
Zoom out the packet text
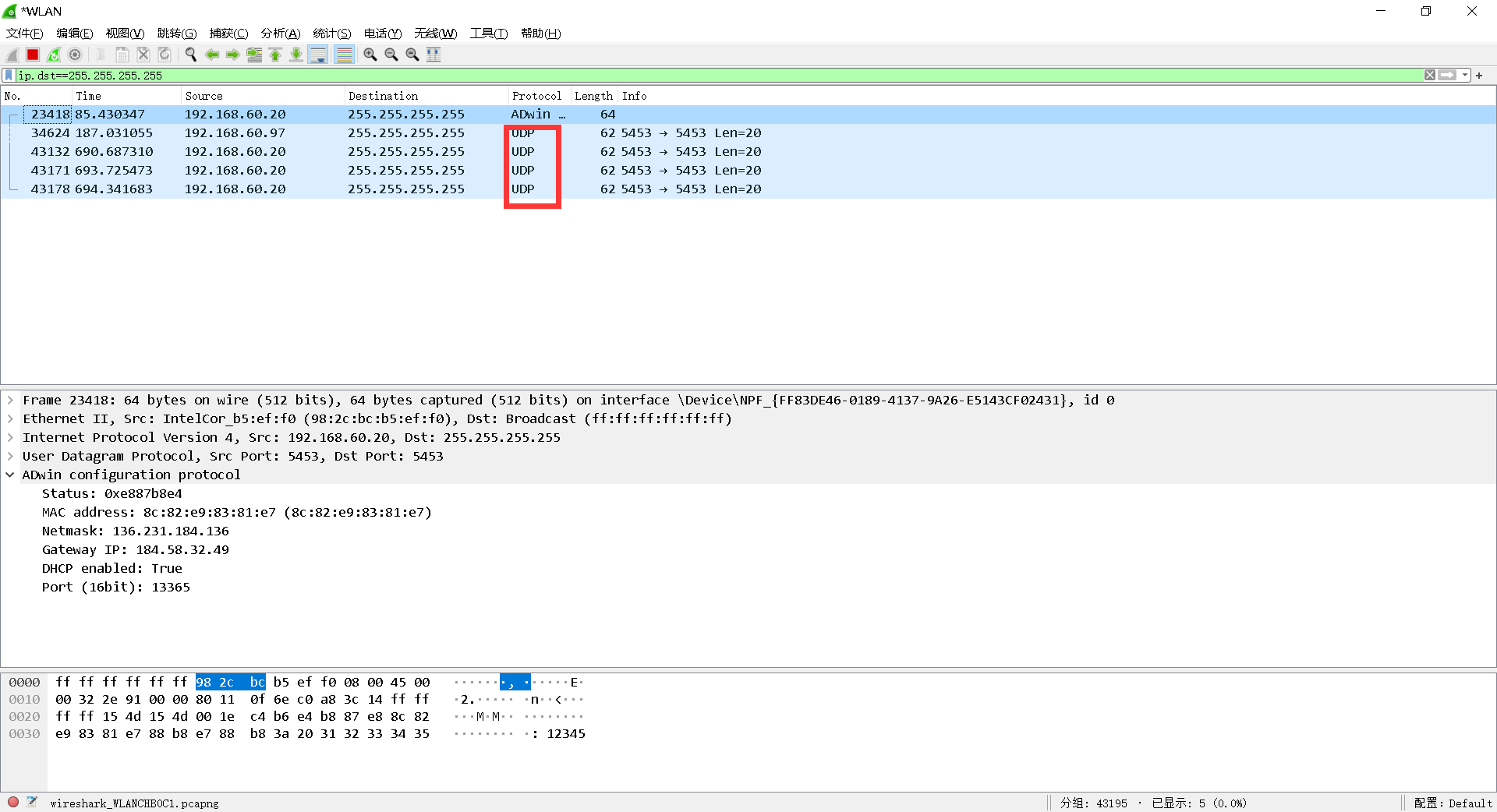[391, 55]
